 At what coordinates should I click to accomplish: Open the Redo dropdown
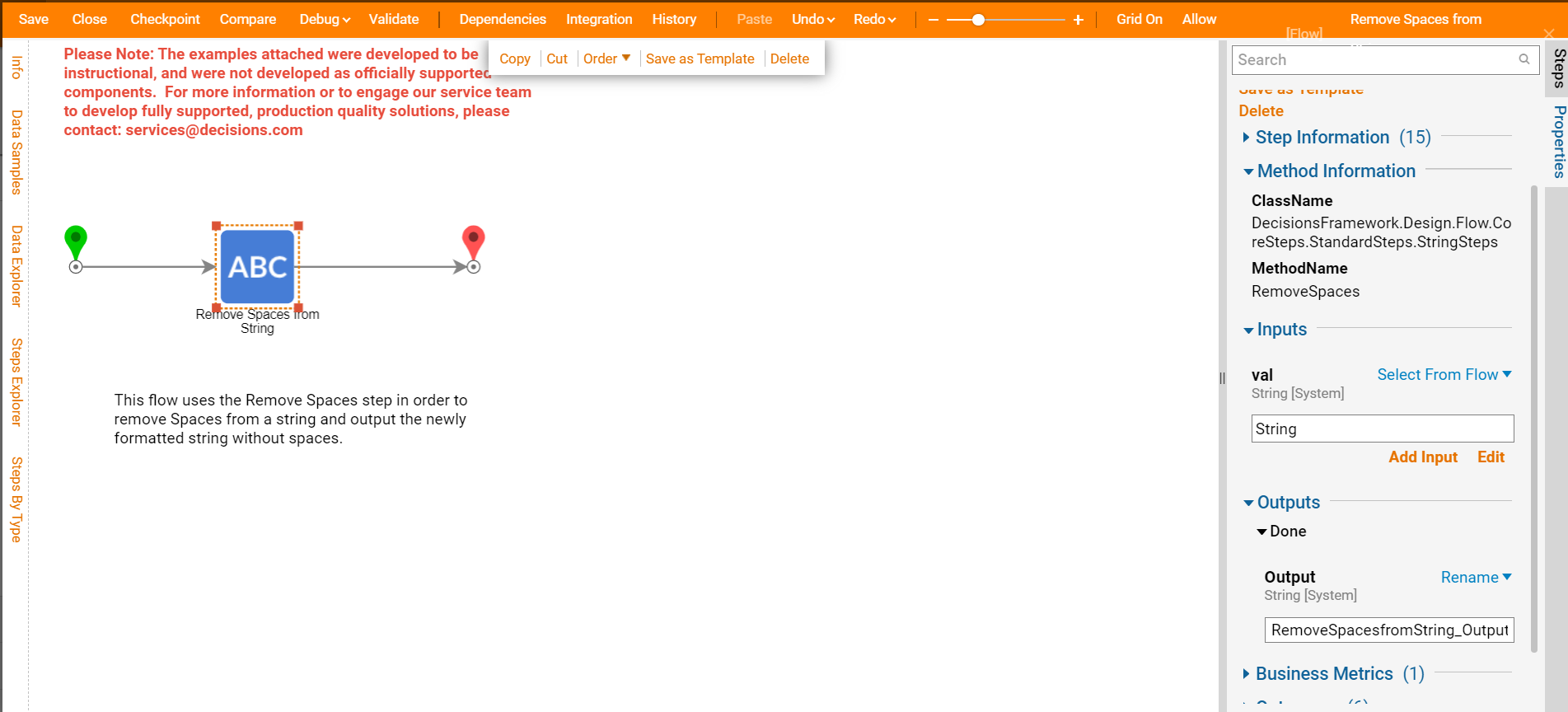[874, 19]
